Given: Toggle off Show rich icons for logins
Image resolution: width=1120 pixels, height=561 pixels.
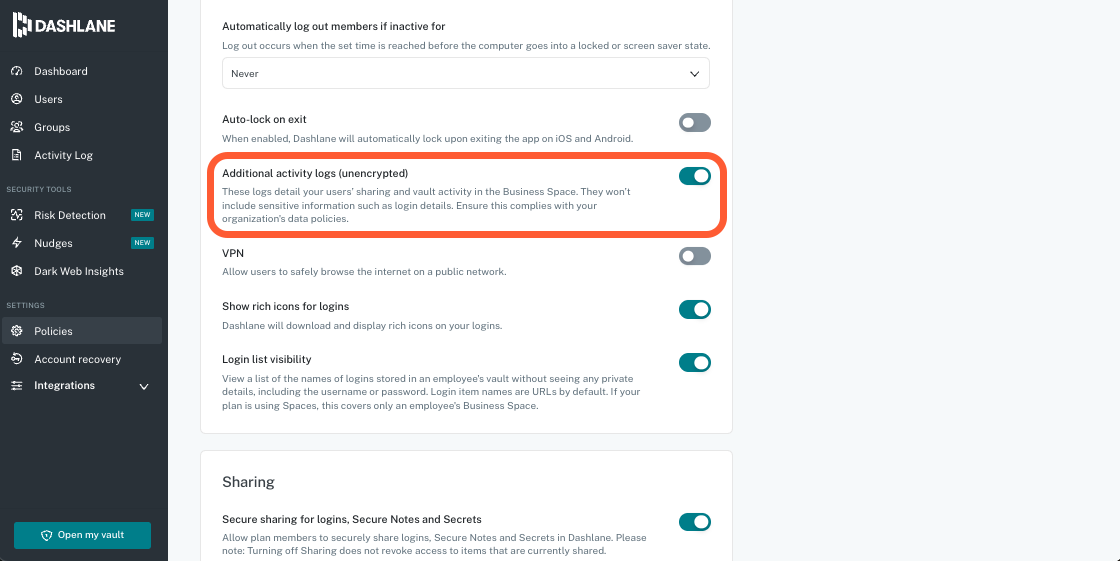Looking at the screenshot, I should [x=694, y=309].
